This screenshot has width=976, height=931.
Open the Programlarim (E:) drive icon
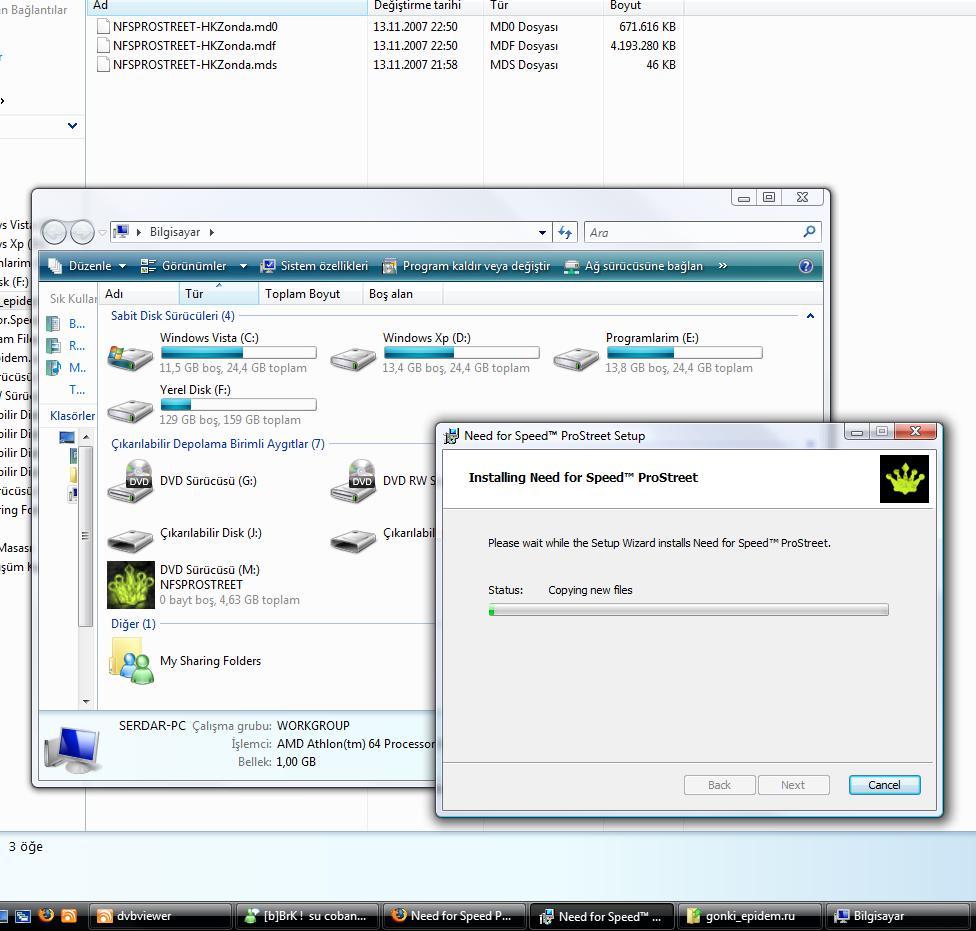coord(576,358)
